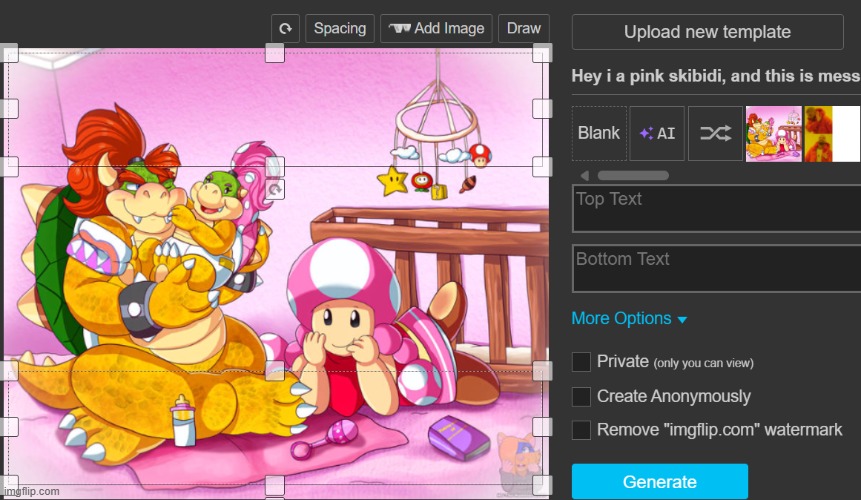This screenshot has height=500, width=861.
Task: Click the Top Text input field
Action: tap(708, 208)
